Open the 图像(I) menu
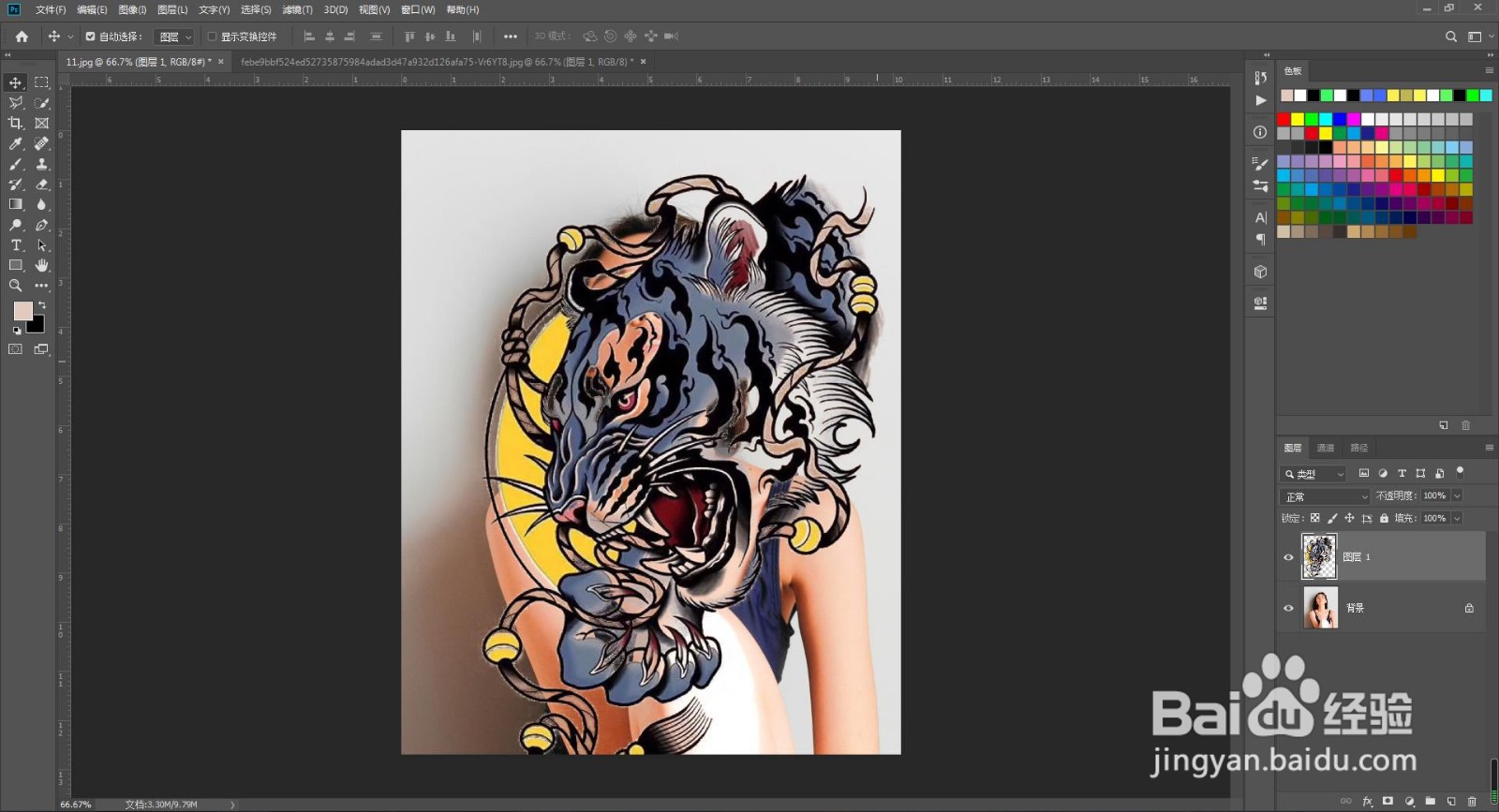Image resolution: width=1499 pixels, height=812 pixels. [x=132, y=9]
